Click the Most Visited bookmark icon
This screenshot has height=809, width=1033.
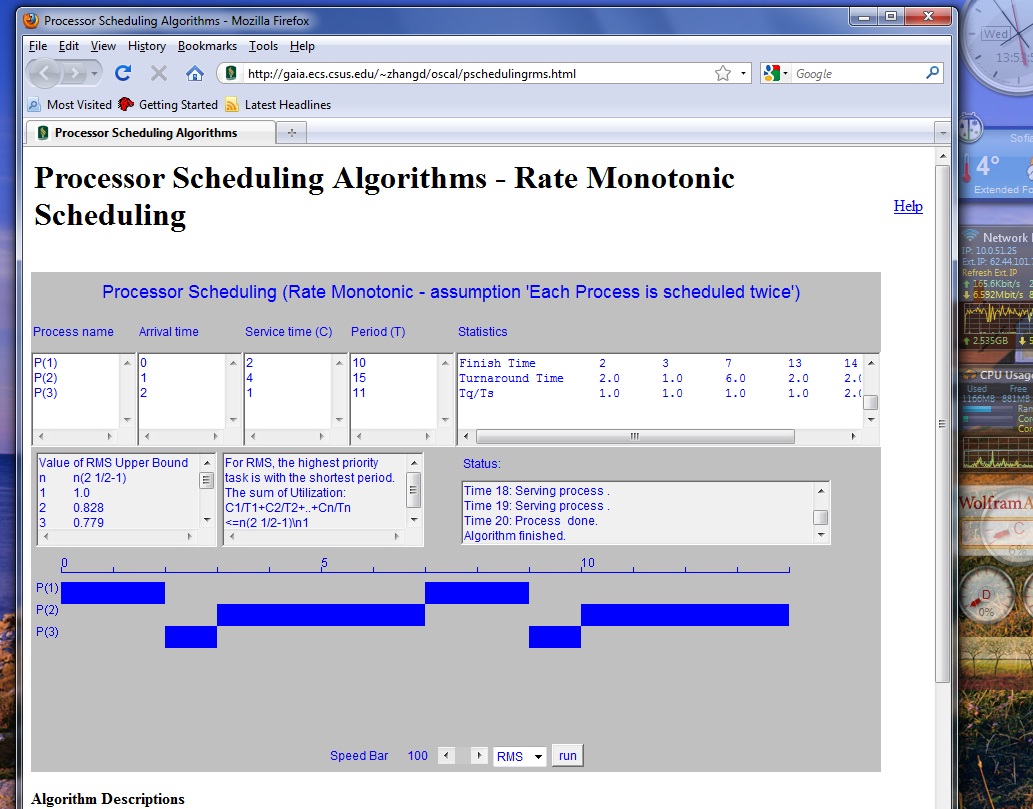[x=34, y=105]
